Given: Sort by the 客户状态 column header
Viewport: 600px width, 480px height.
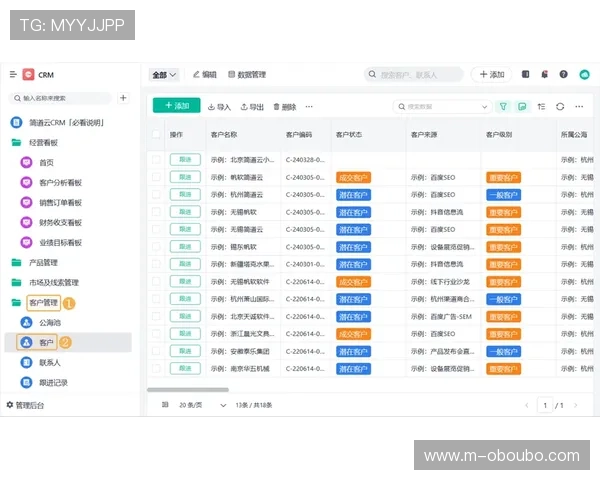Looking at the screenshot, I should point(349,134).
